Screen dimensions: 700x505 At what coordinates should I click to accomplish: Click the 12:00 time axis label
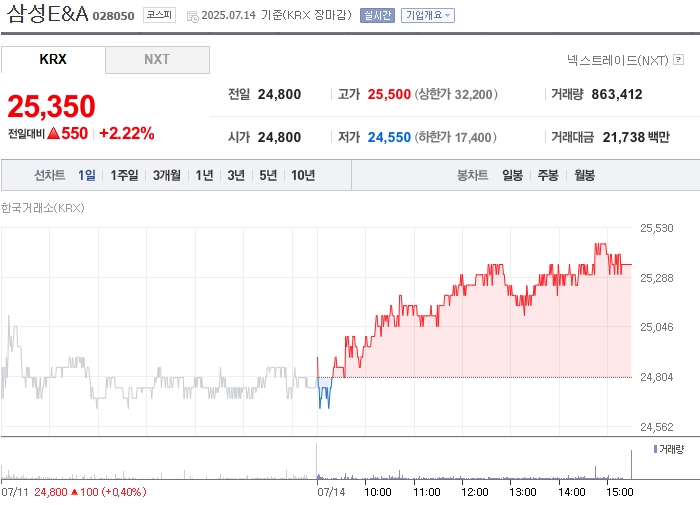pos(475,492)
